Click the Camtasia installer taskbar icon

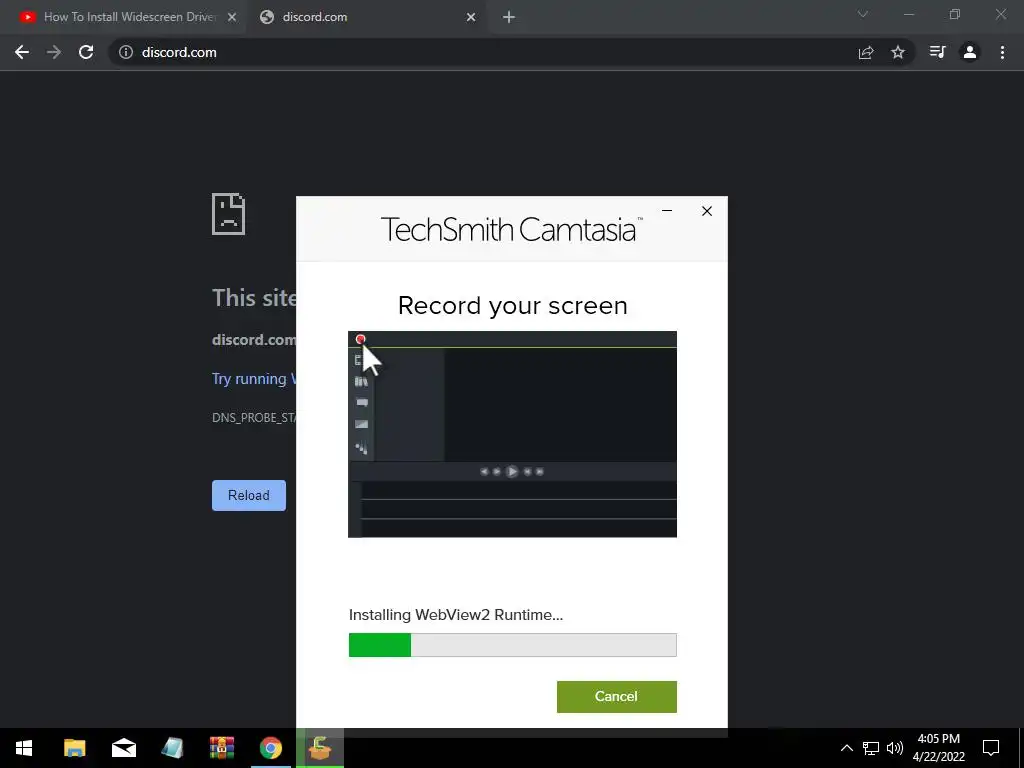tap(319, 748)
